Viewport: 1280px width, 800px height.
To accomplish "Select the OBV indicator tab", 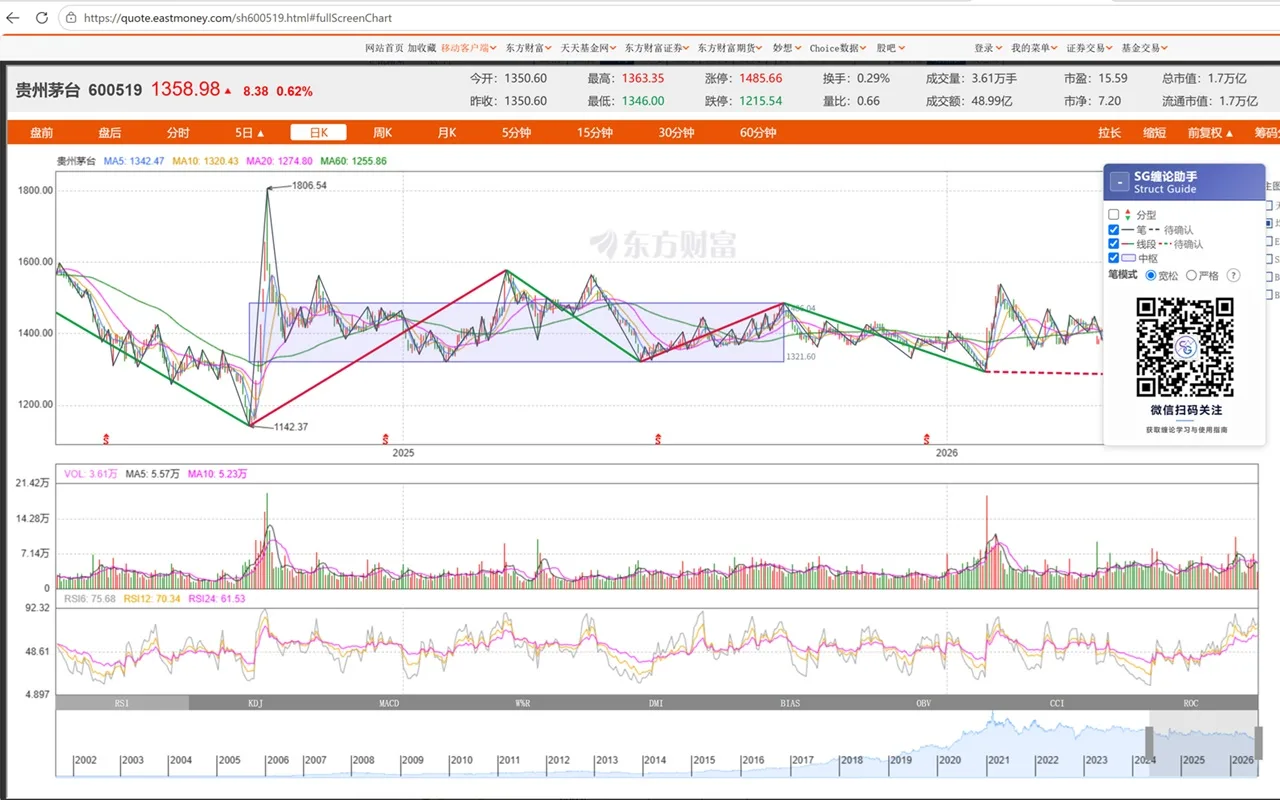I will pos(924,703).
